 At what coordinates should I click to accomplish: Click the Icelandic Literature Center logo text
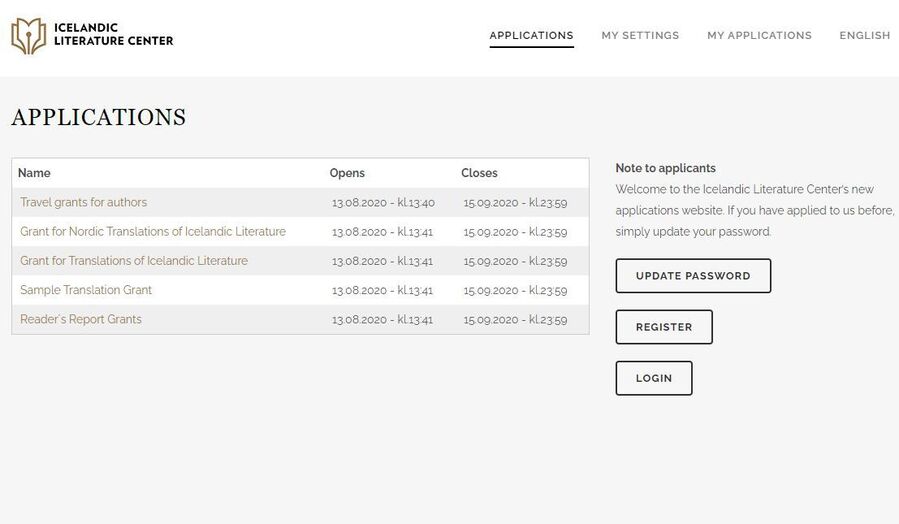pyautogui.click(x=113, y=35)
